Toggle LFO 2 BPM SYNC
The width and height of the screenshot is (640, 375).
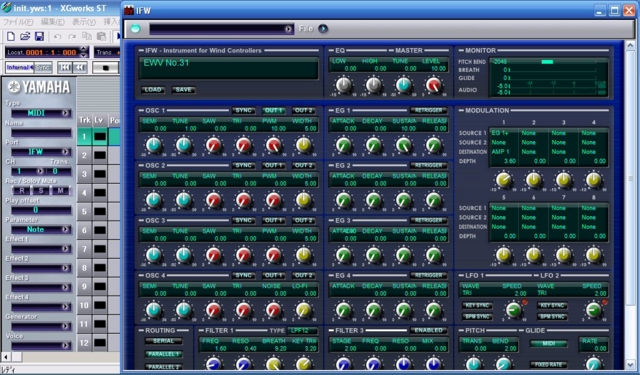552,317
